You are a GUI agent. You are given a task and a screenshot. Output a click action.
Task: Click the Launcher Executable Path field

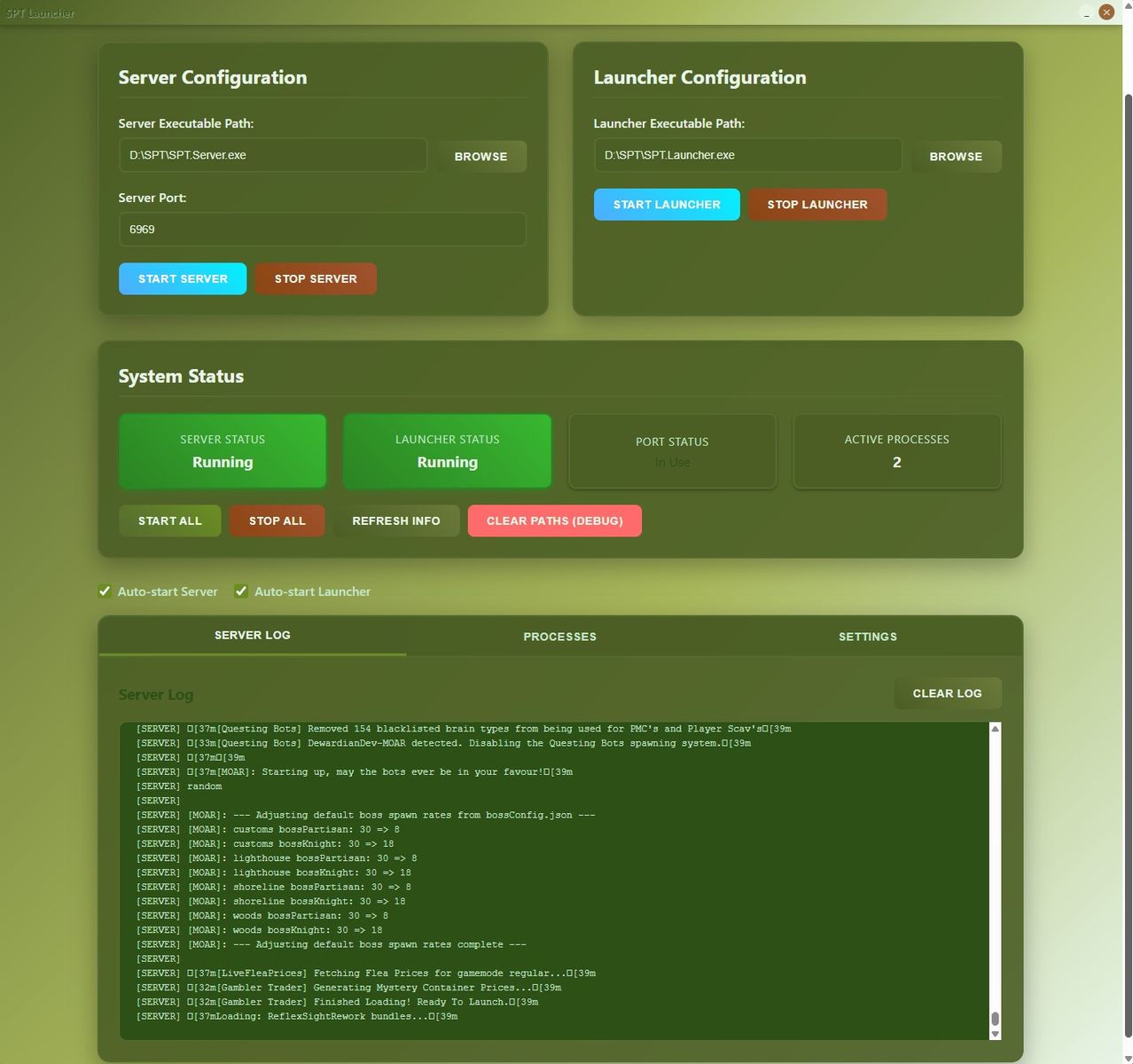pyautogui.click(x=747, y=155)
